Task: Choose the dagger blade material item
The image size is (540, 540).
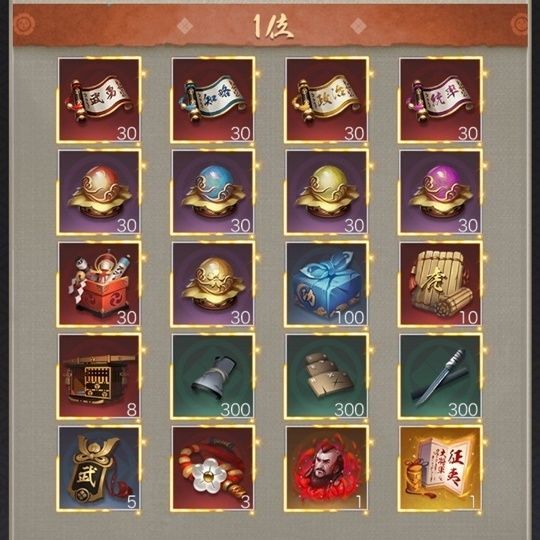Action: point(440,376)
